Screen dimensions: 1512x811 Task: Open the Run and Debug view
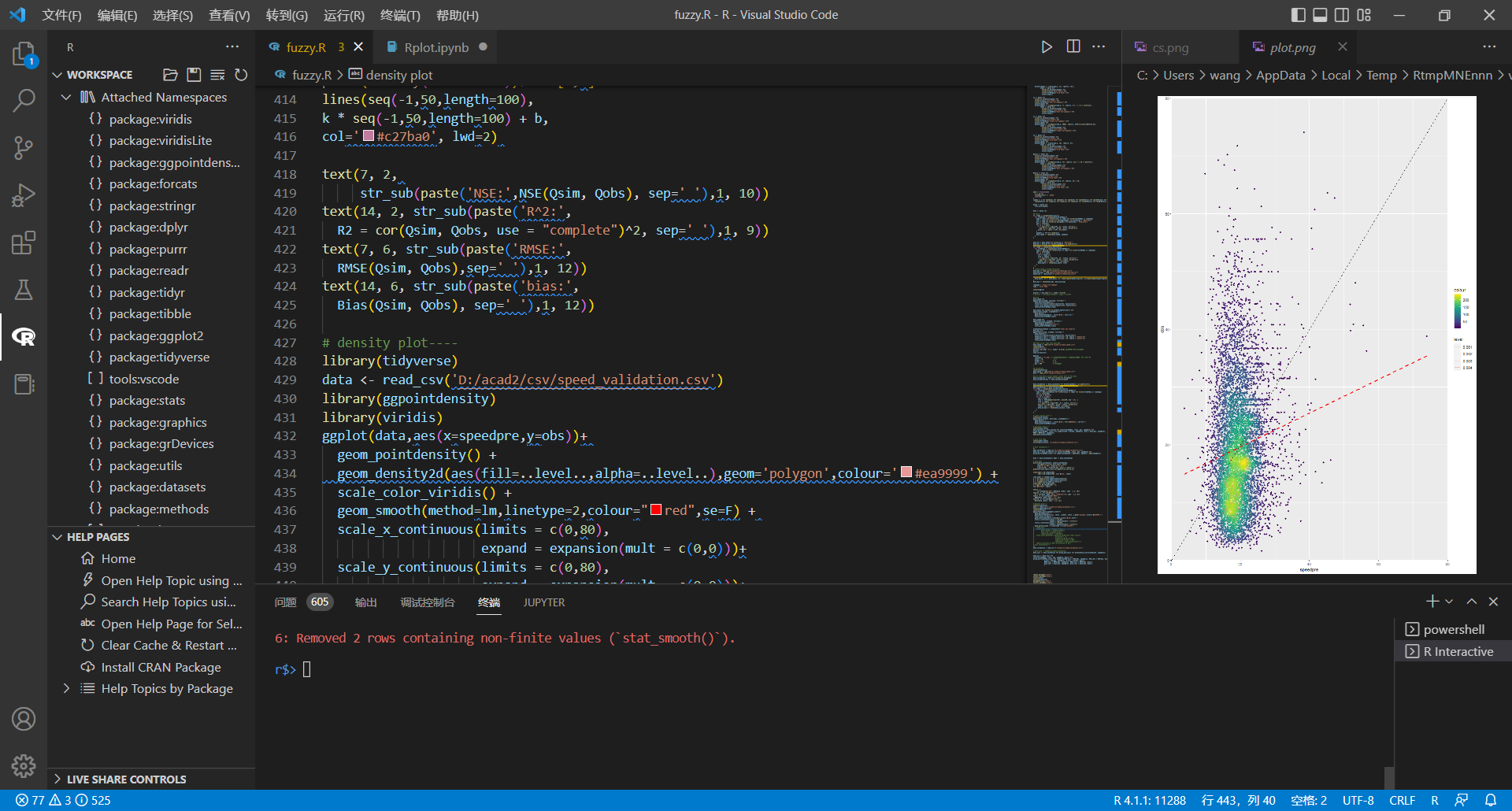pyautogui.click(x=24, y=195)
